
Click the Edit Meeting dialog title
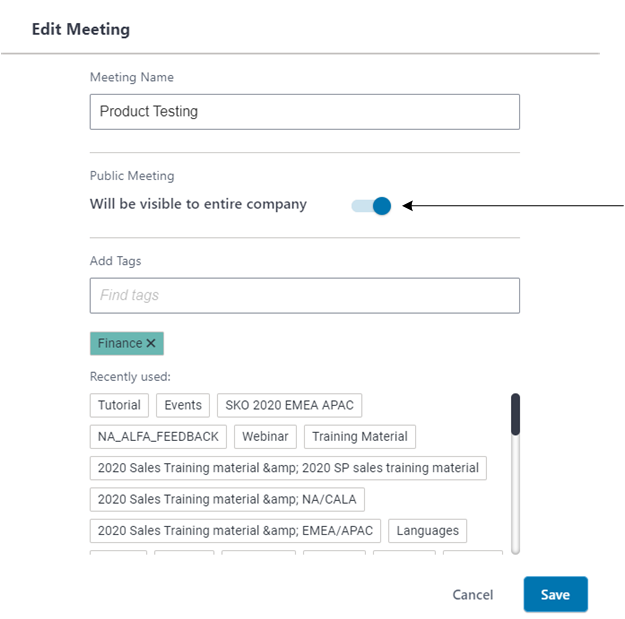pyautogui.click(x=81, y=29)
